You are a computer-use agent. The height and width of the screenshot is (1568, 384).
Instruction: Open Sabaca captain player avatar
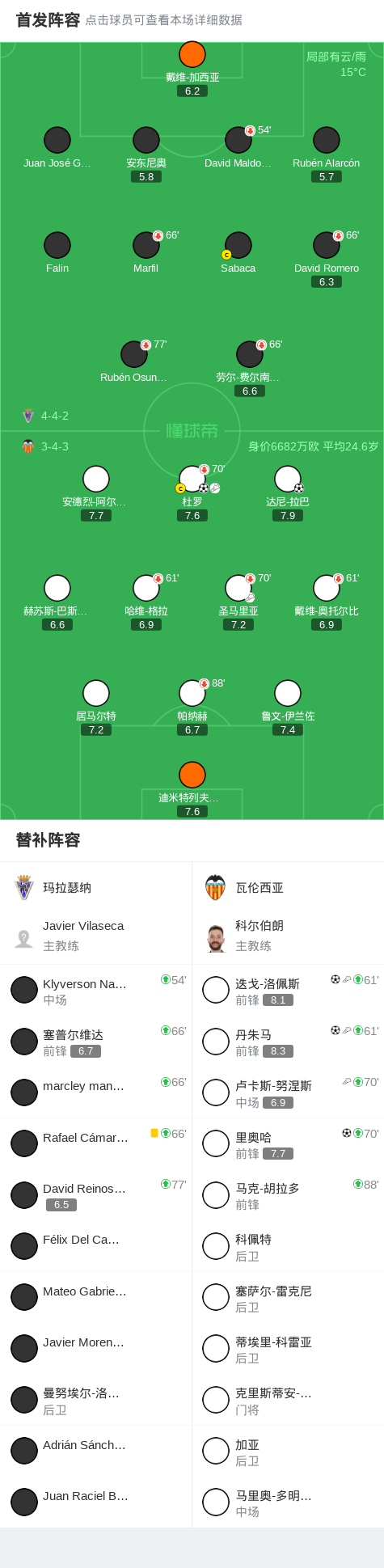point(238,245)
